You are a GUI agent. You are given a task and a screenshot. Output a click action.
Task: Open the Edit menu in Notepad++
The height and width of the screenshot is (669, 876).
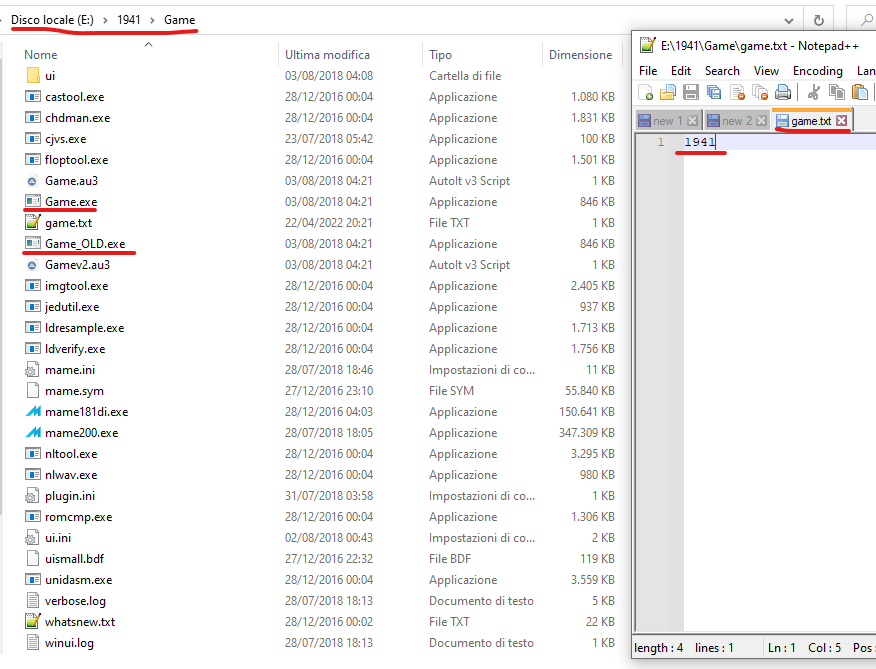(x=681, y=71)
